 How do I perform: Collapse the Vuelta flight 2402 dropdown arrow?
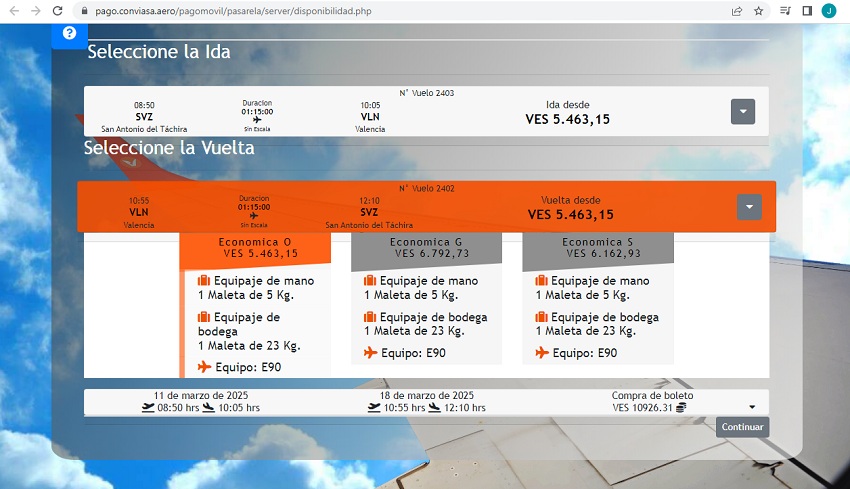749,207
